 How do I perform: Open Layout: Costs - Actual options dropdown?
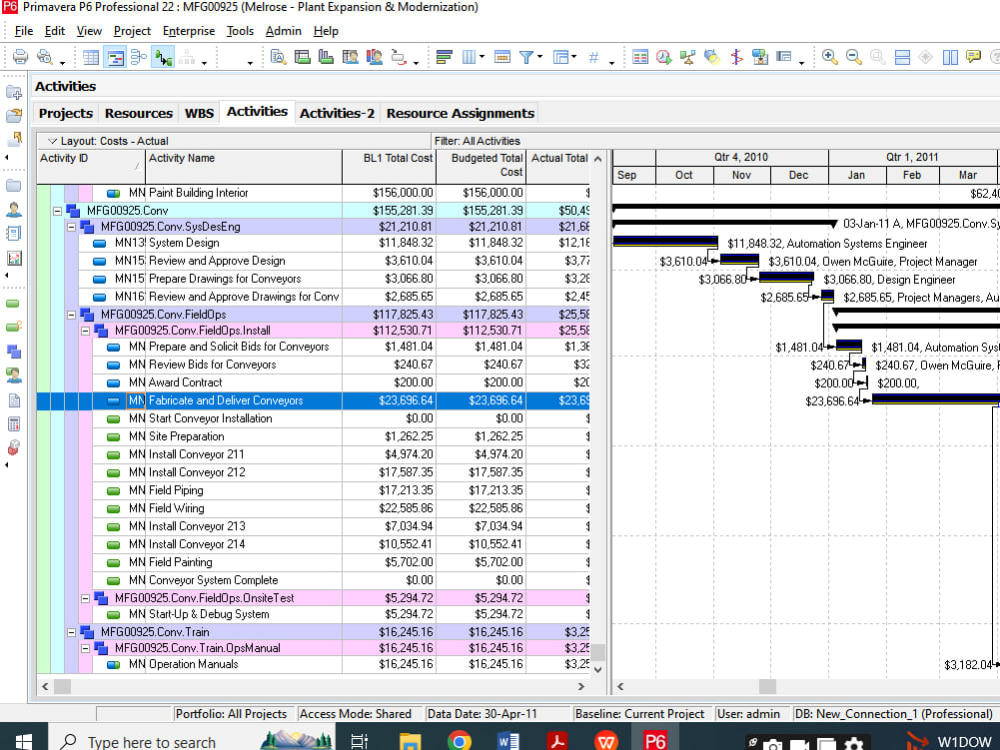click(53, 141)
